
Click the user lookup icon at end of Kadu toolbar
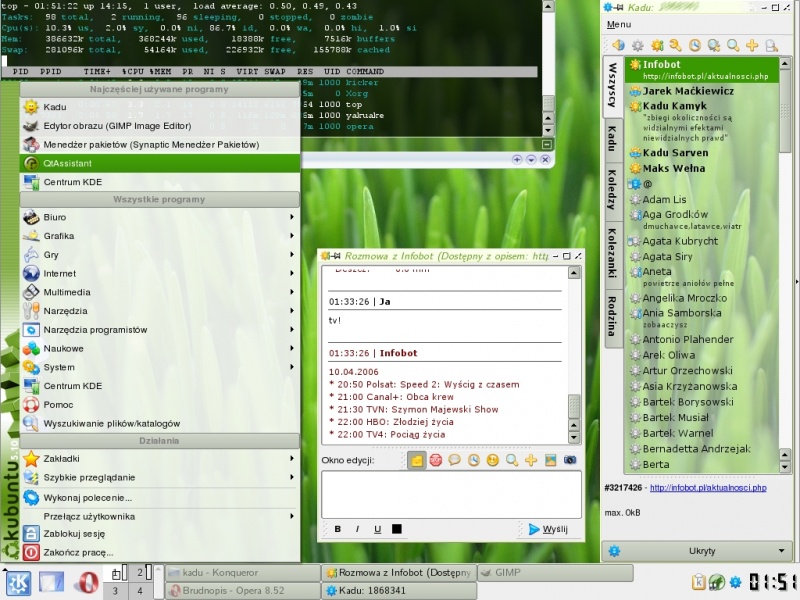[x=771, y=45]
